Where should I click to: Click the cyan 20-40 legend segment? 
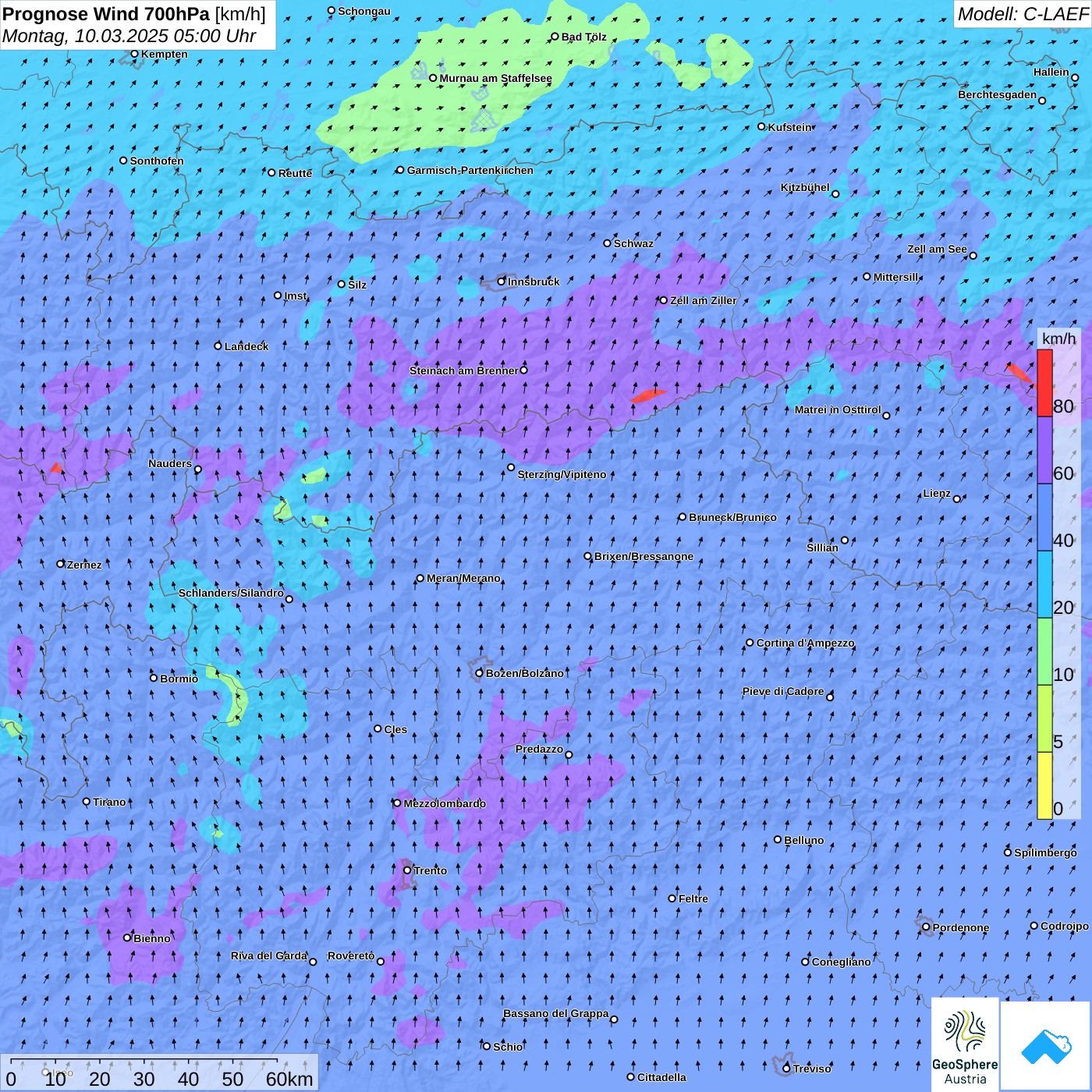[1044, 584]
